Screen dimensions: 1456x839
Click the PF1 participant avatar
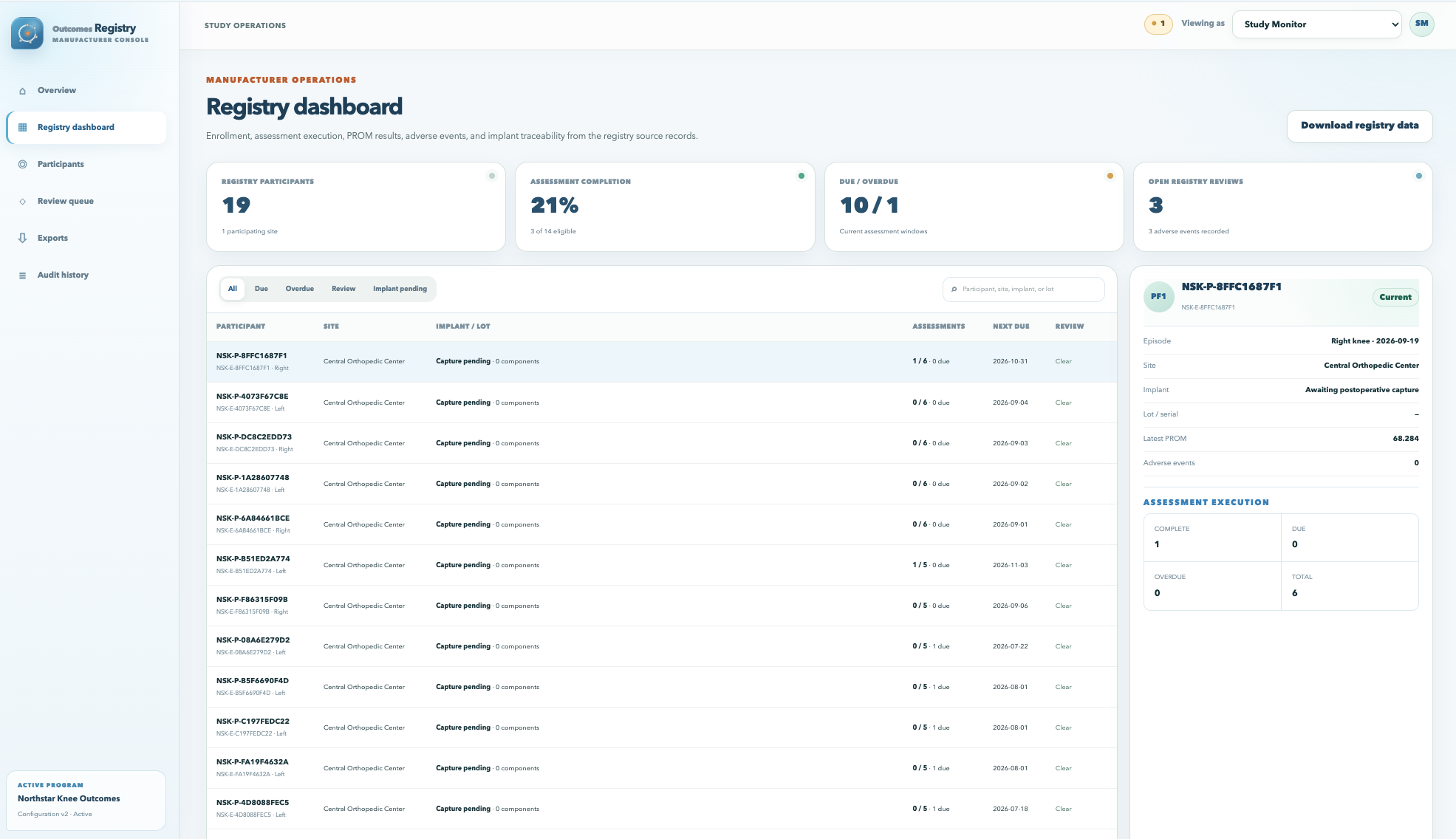tap(1158, 297)
